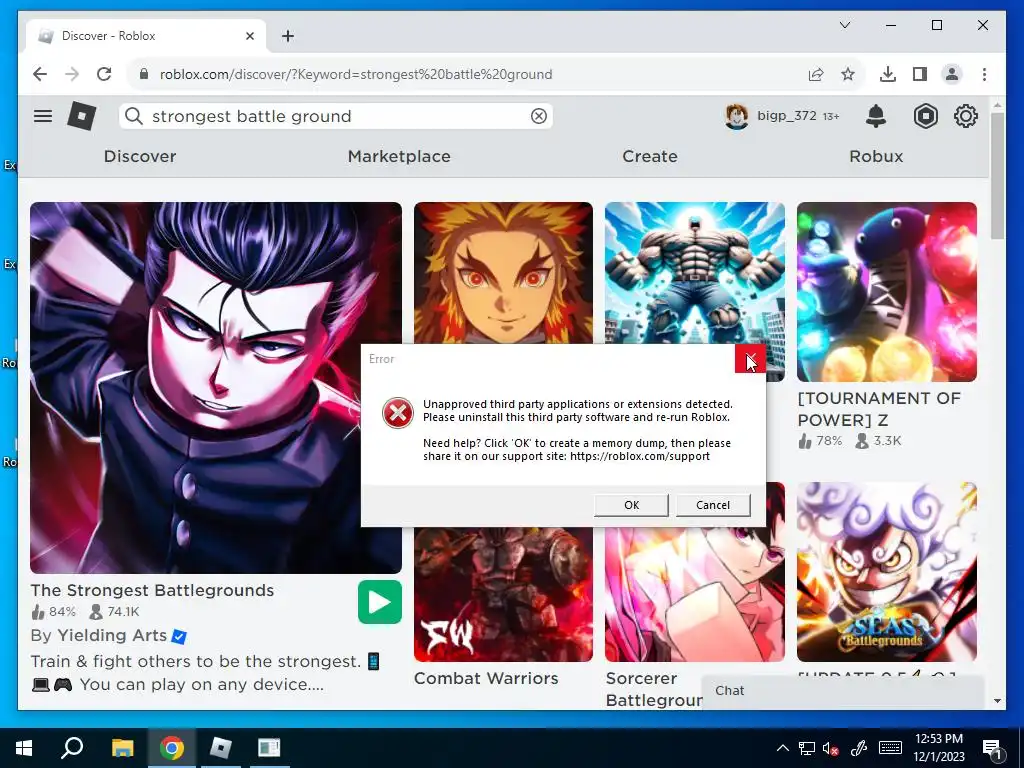Clear the search text with the X icon
Image resolution: width=1024 pixels, height=768 pixels.
pyautogui.click(x=539, y=116)
